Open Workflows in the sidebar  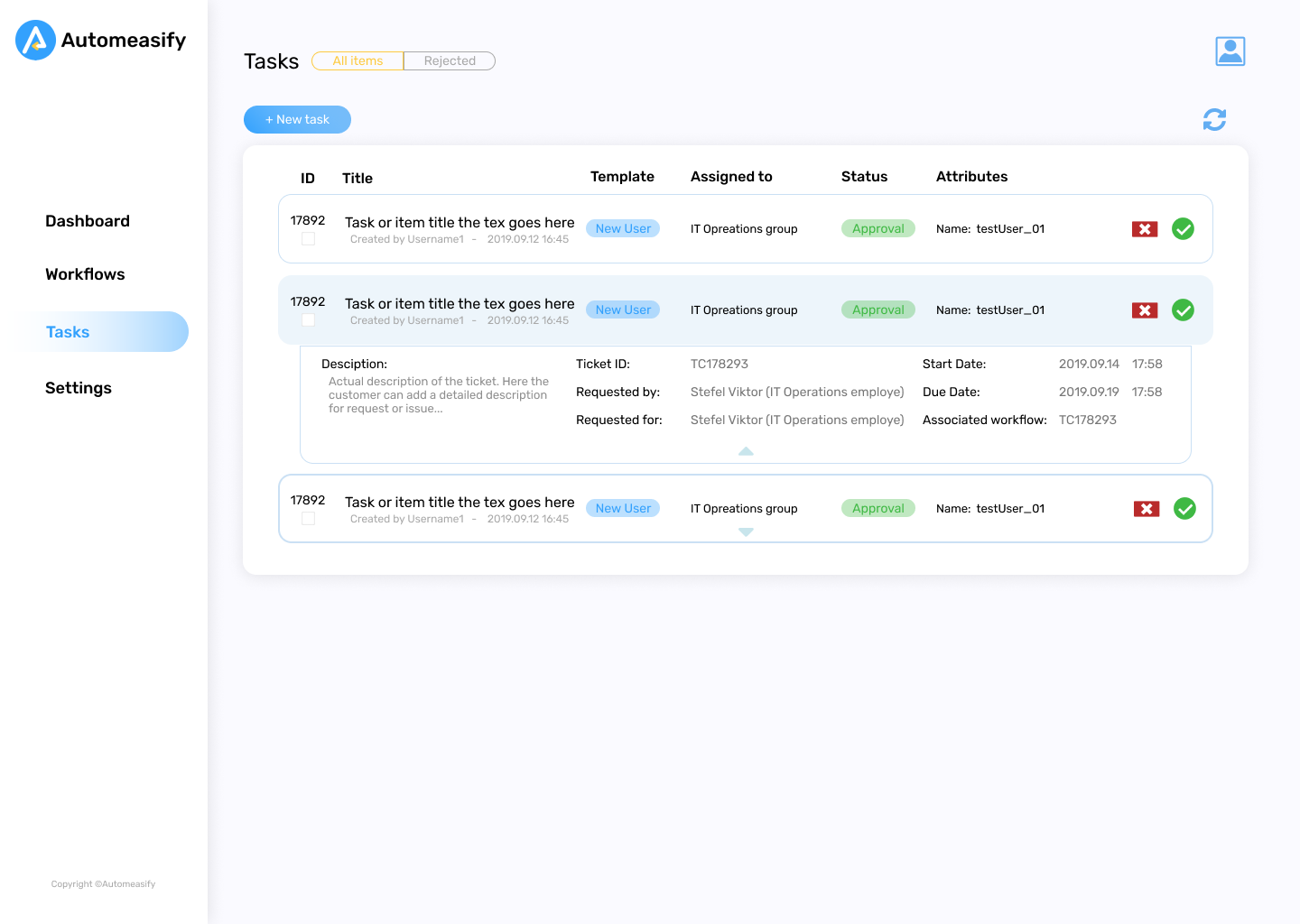click(85, 273)
